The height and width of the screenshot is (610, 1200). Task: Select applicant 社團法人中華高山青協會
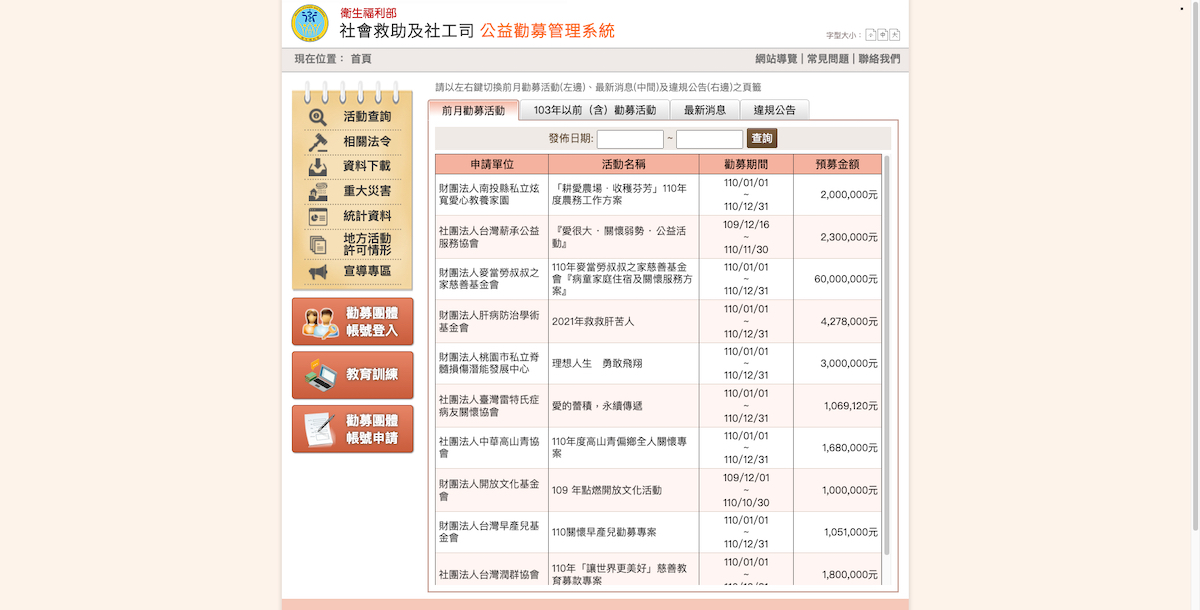point(488,447)
